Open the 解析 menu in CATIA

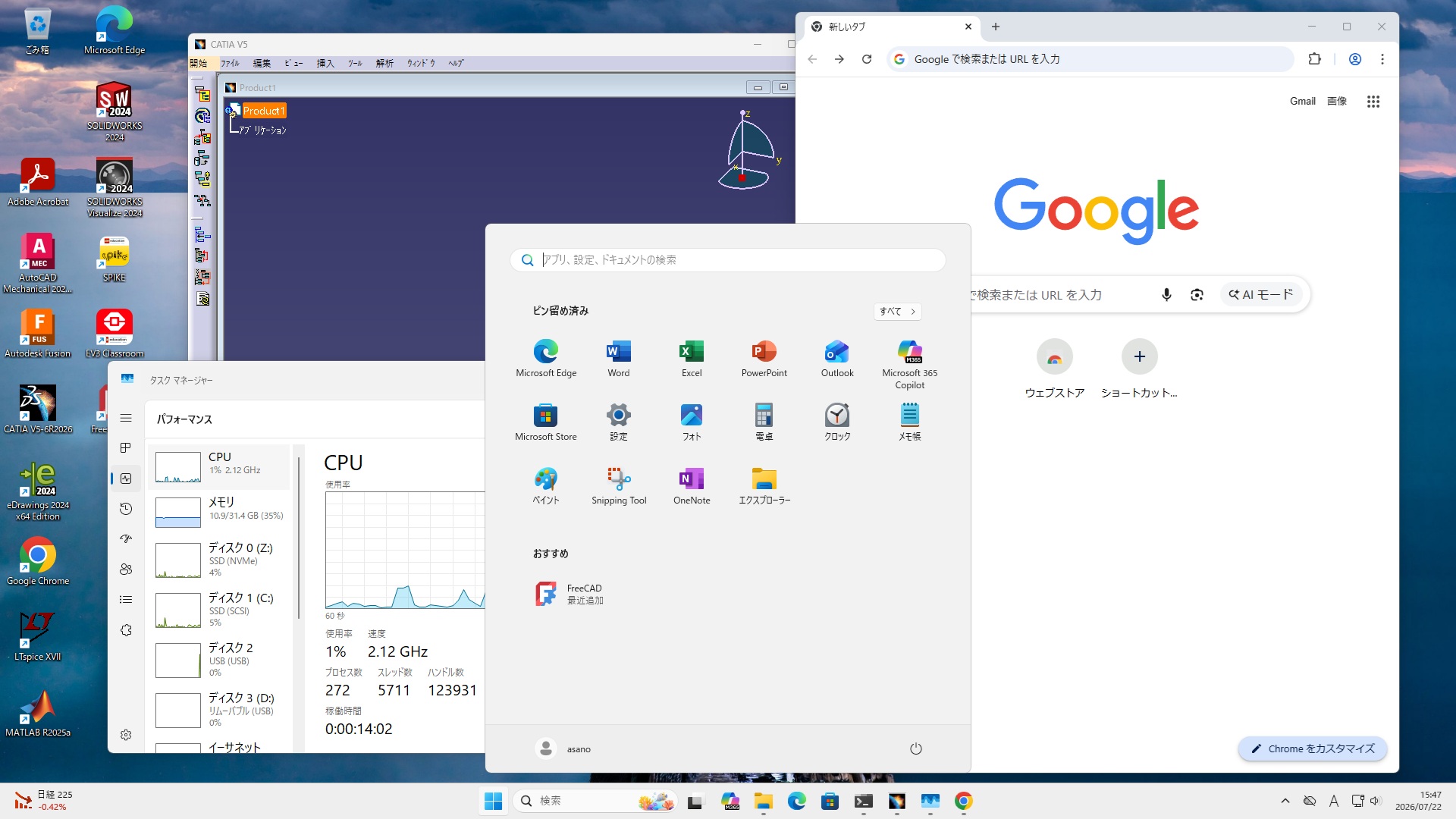tap(384, 64)
